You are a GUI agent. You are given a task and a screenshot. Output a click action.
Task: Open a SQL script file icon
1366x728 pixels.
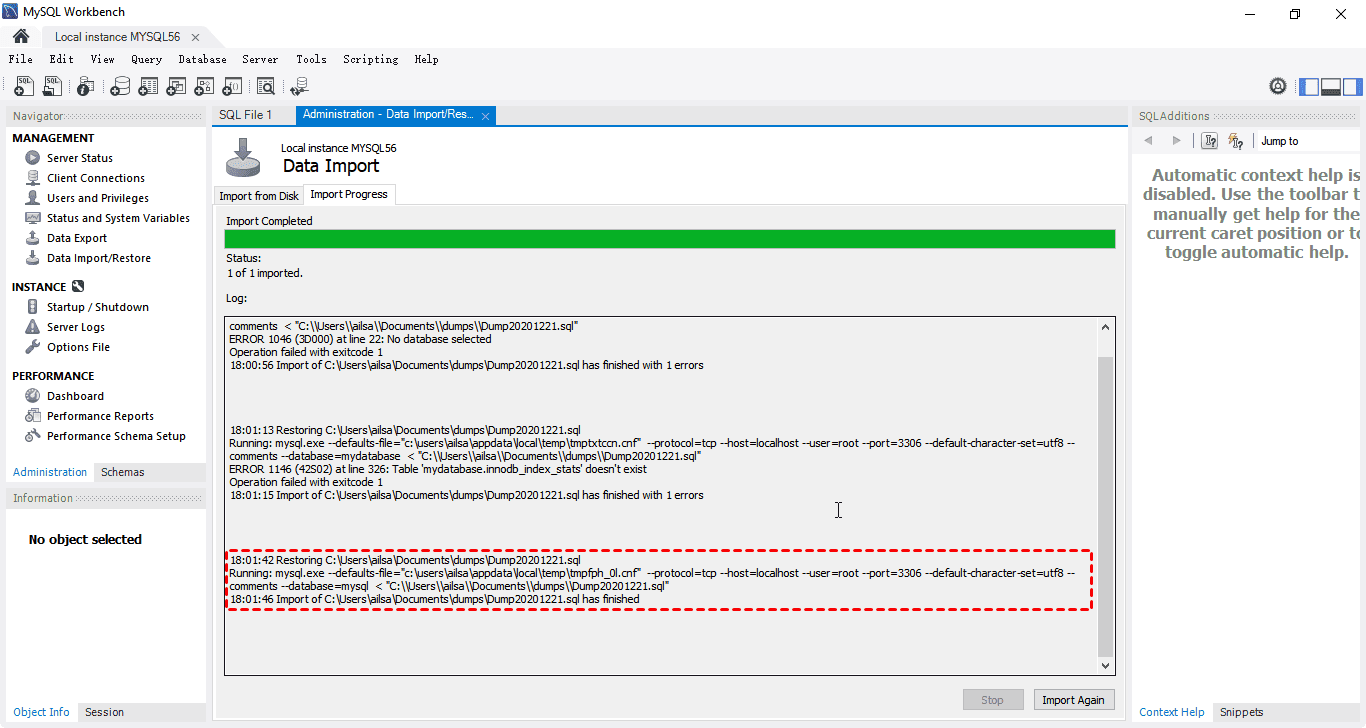click(53, 87)
